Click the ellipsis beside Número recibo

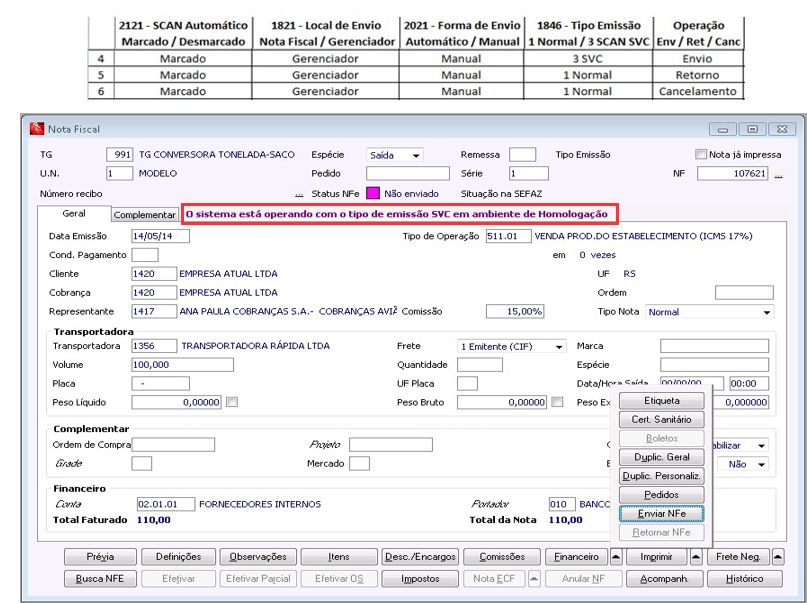pos(299,193)
